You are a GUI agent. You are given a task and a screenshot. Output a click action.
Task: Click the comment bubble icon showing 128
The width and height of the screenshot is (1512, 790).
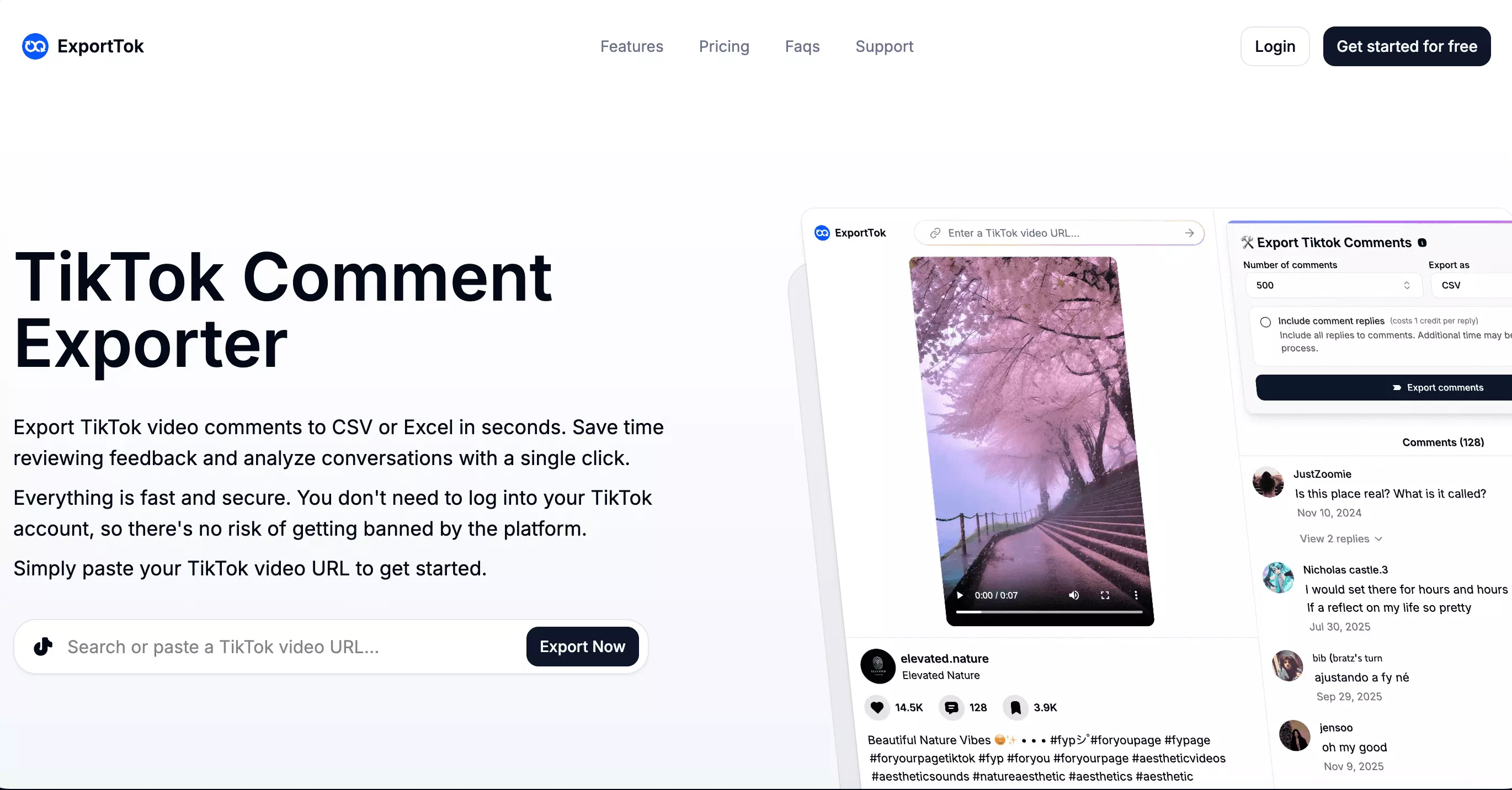point(952,707)
